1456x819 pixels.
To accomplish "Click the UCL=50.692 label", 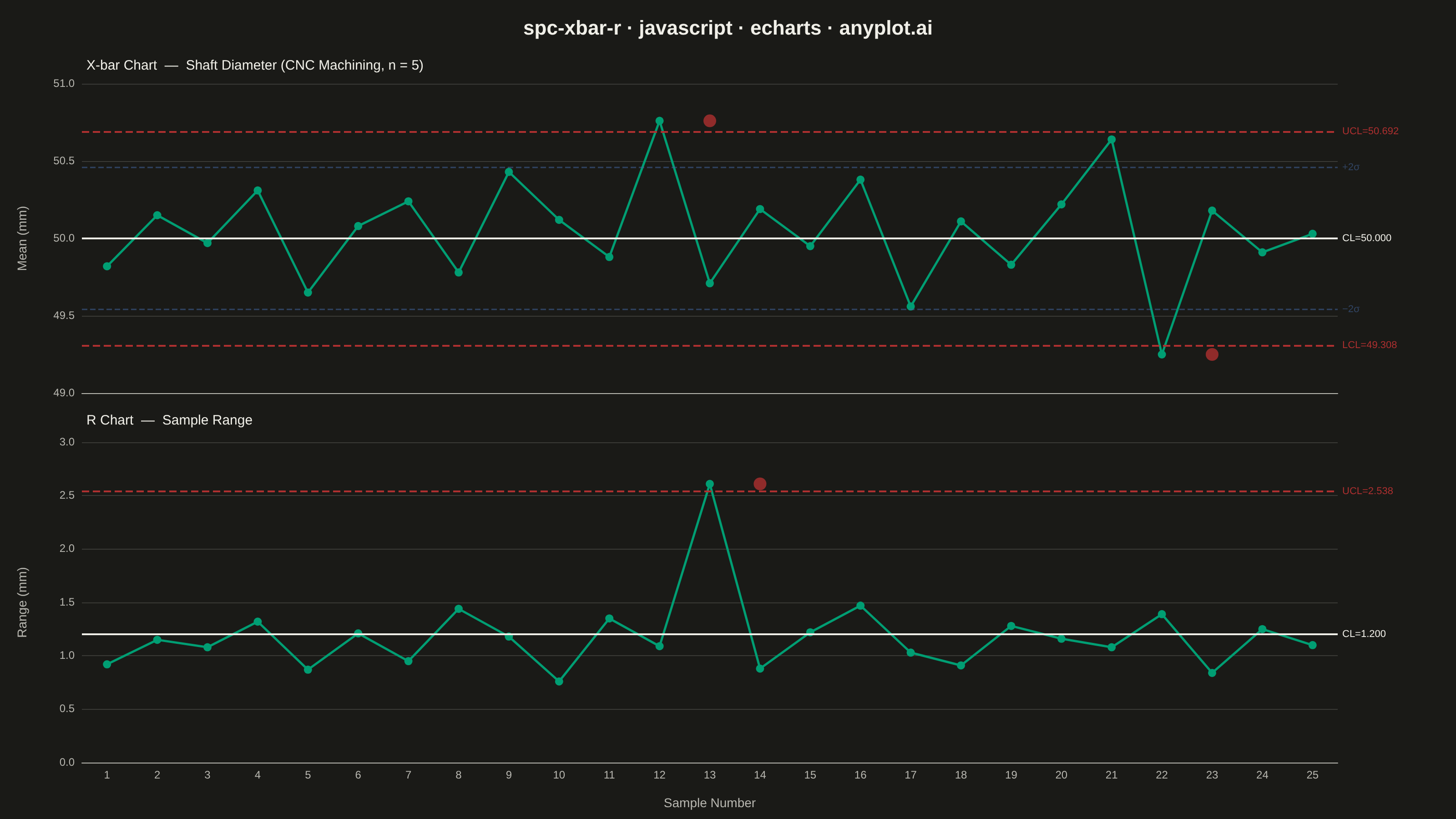I will point(1370,131).
